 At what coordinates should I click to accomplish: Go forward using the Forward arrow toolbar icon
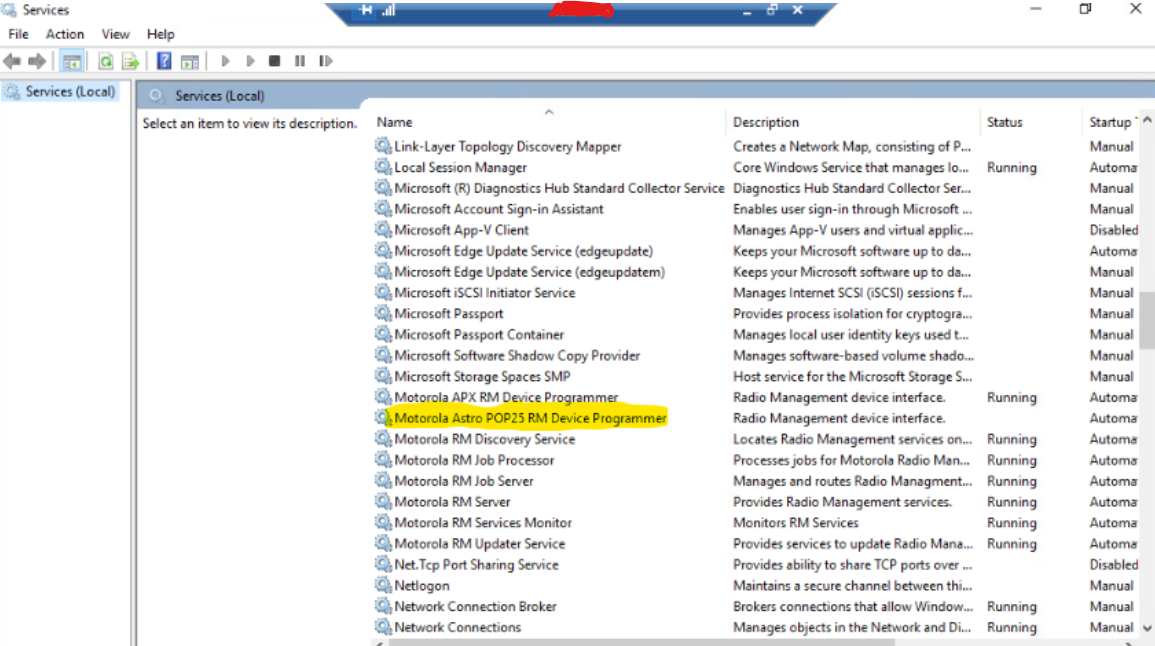tap(37, 61)
